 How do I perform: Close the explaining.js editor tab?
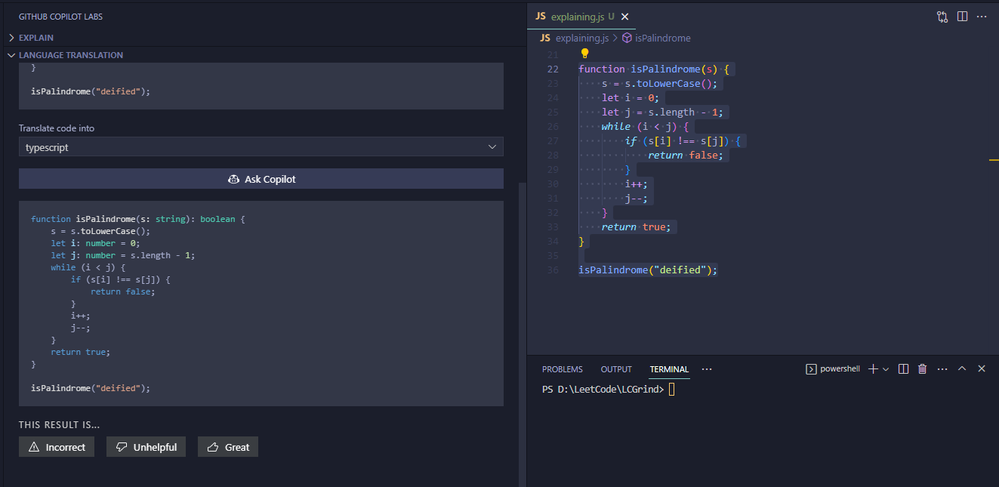pyautogui.click(x=625, y=17)
